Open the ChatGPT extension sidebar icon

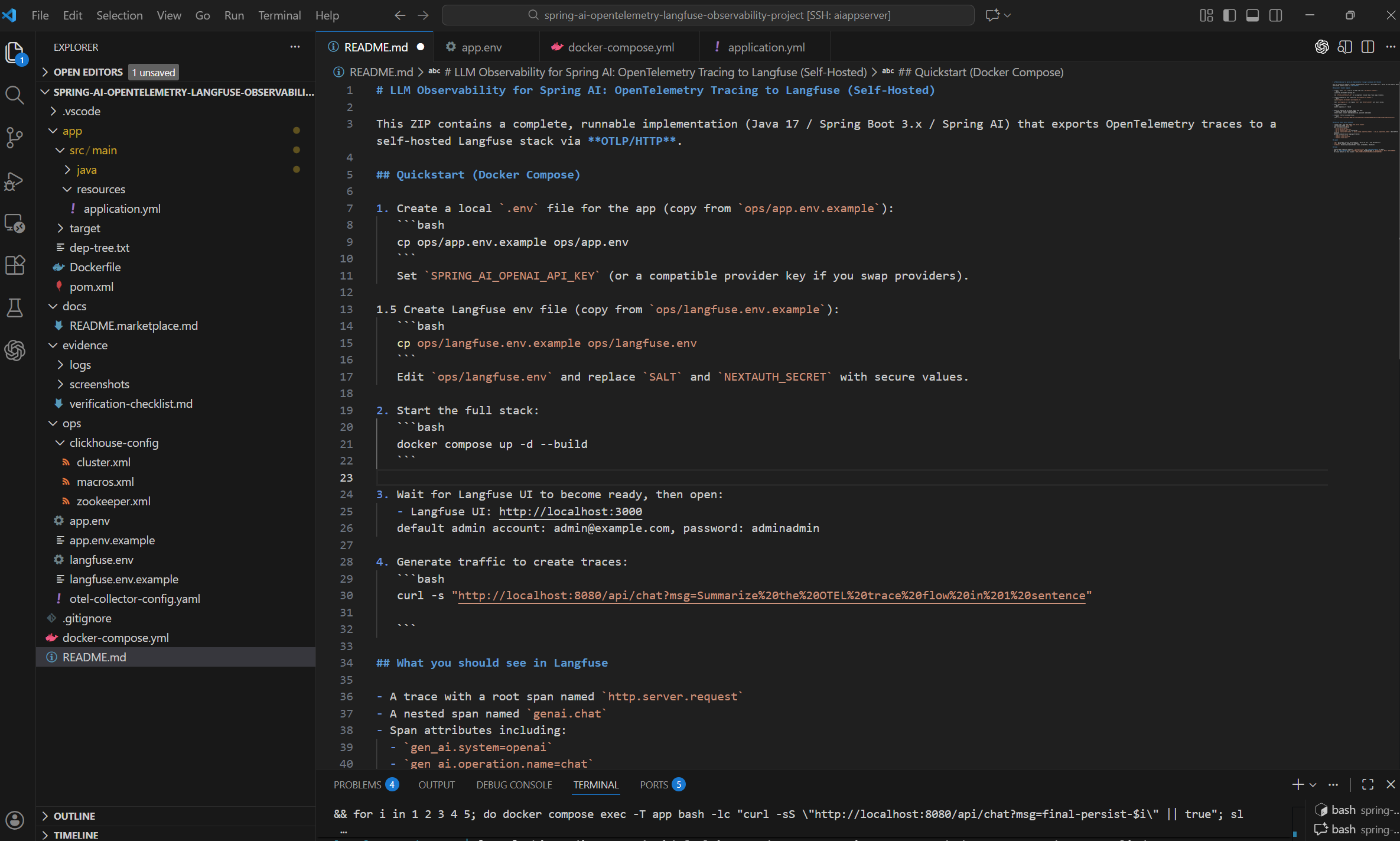[15, 350]
